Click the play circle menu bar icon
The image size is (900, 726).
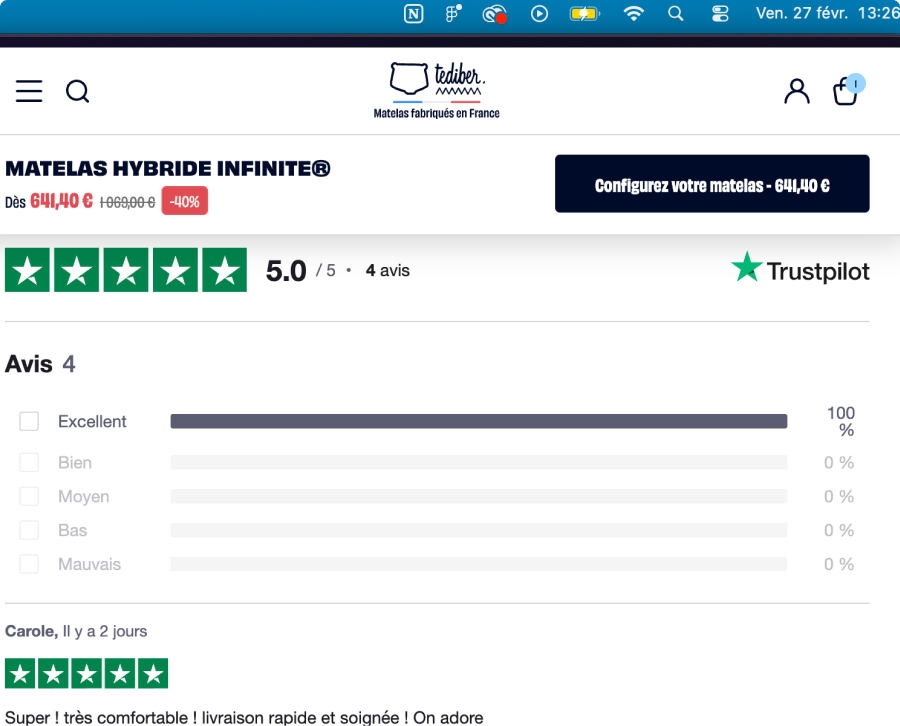[539, 13]
